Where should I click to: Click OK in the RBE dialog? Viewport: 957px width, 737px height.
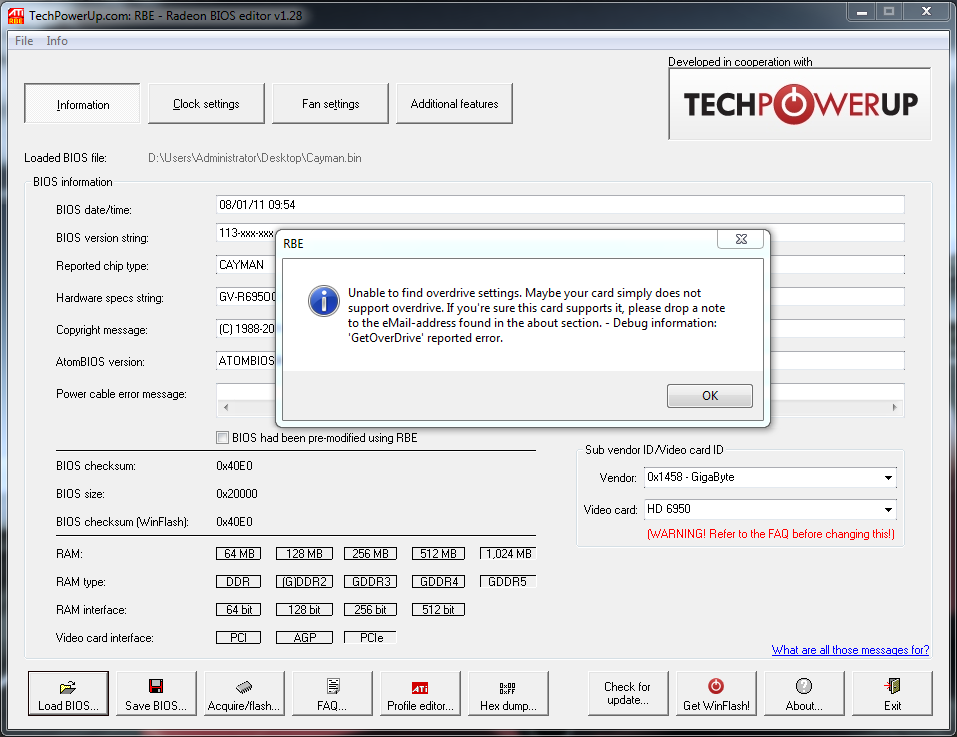point(710,396)
